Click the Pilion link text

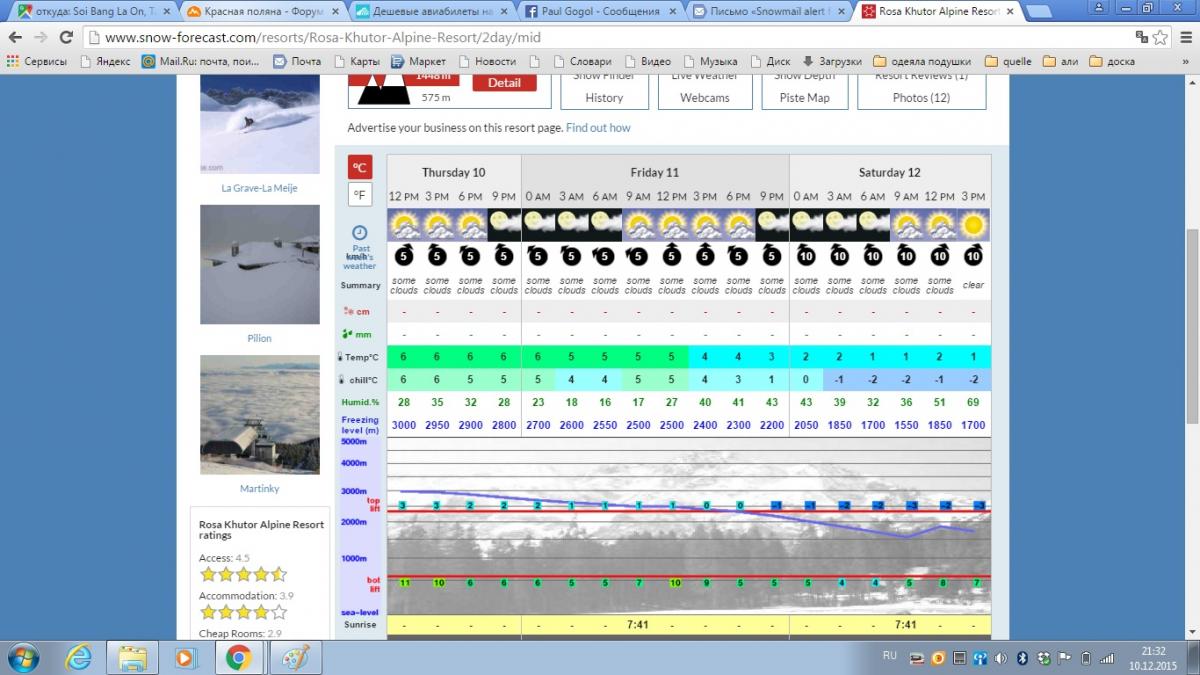[x=259, y=338]
